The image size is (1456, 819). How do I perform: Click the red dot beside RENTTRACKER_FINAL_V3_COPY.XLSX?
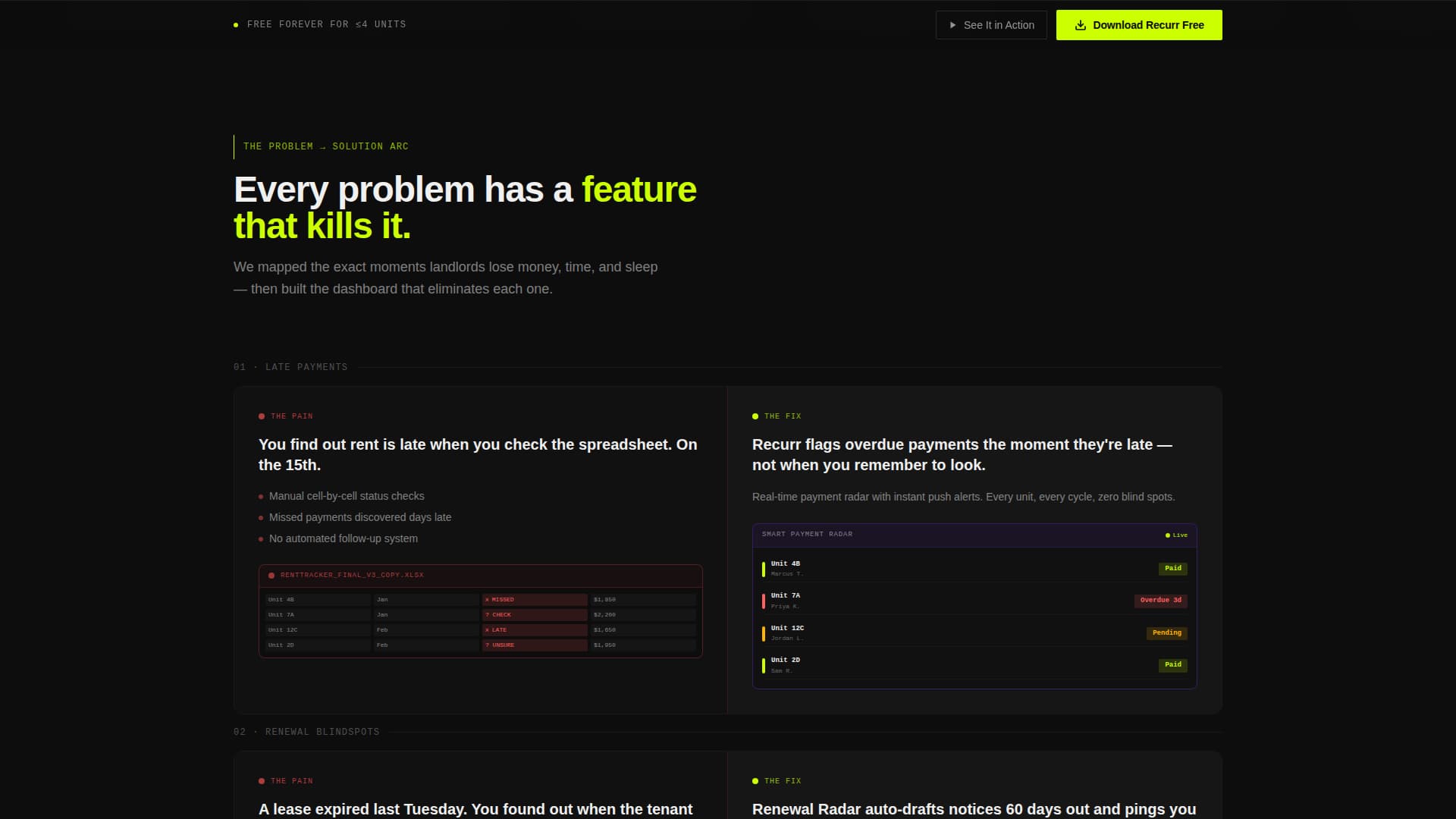pos(271,576)
